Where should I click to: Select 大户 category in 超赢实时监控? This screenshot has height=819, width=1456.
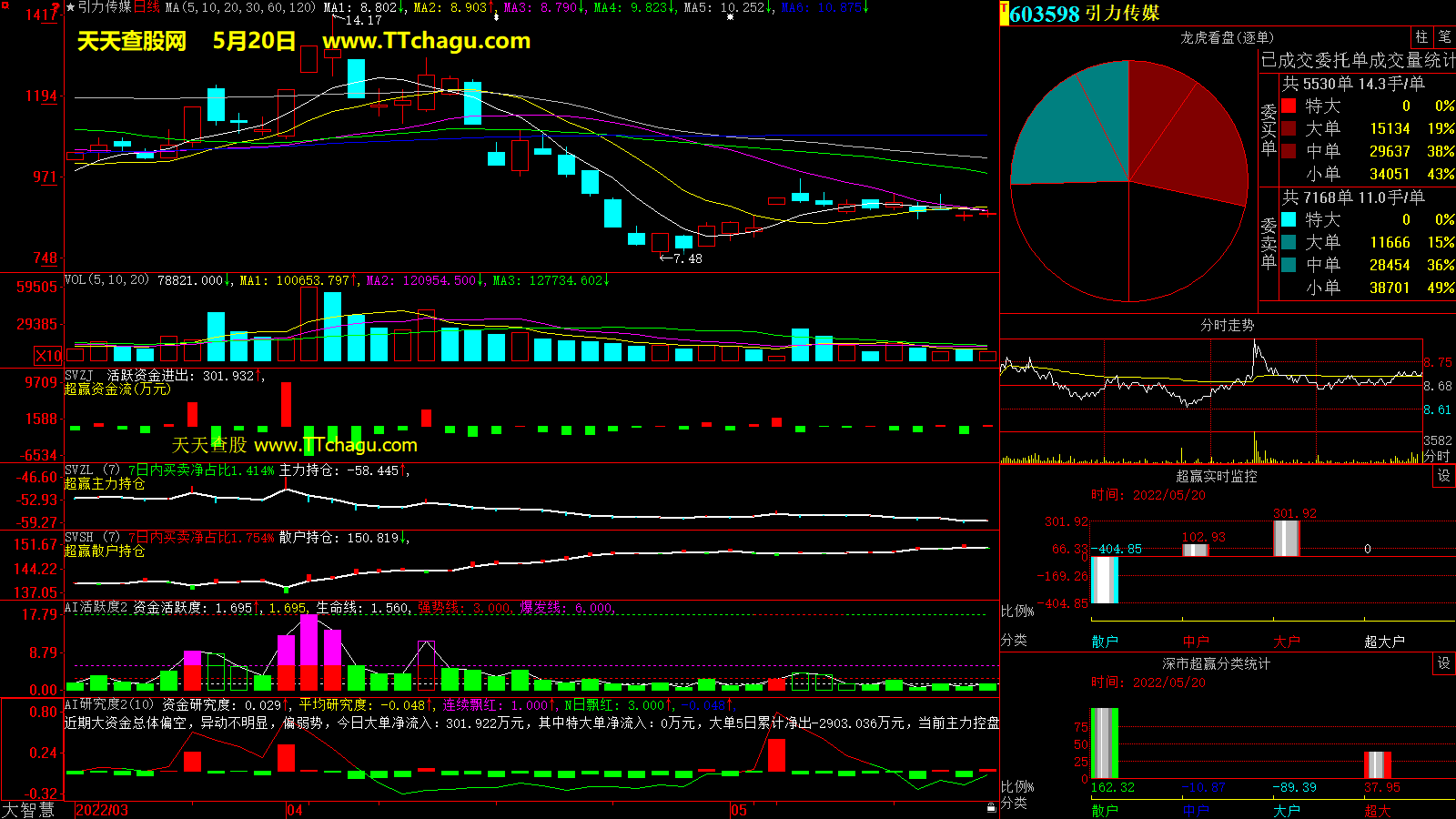click(1286, 642)
